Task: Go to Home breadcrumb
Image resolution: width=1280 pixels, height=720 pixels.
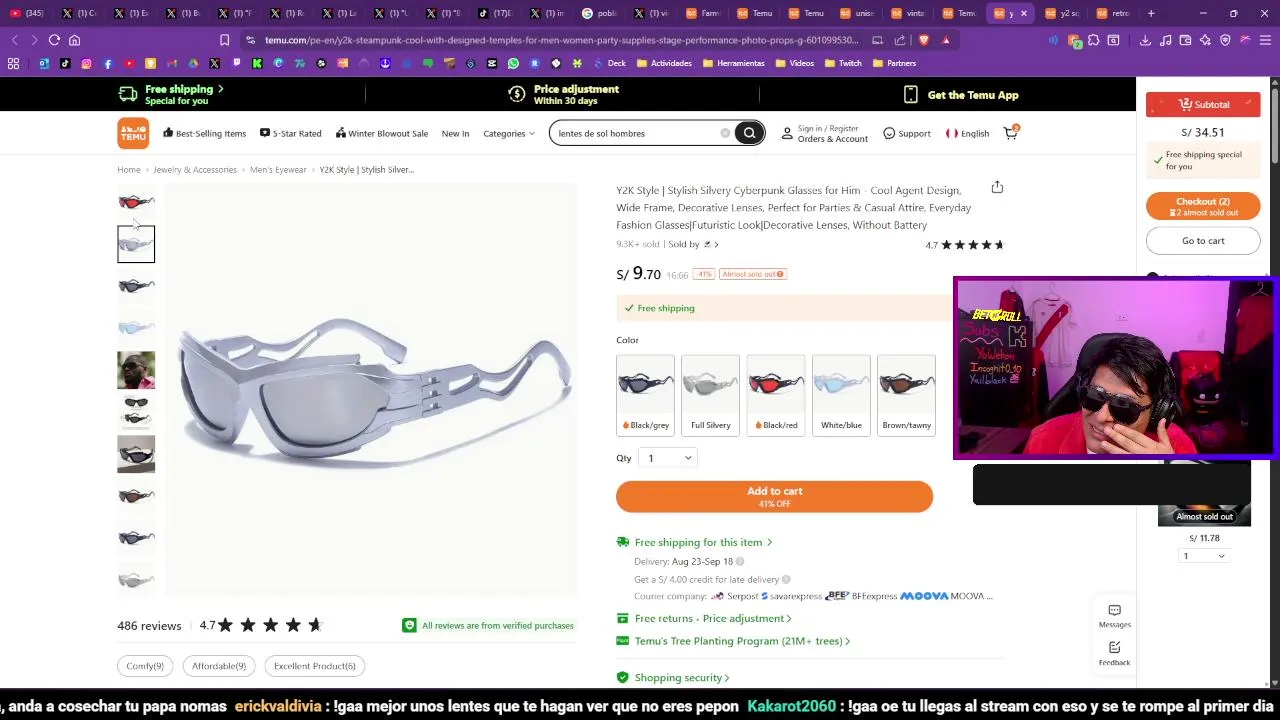Action: coord(129,170)
